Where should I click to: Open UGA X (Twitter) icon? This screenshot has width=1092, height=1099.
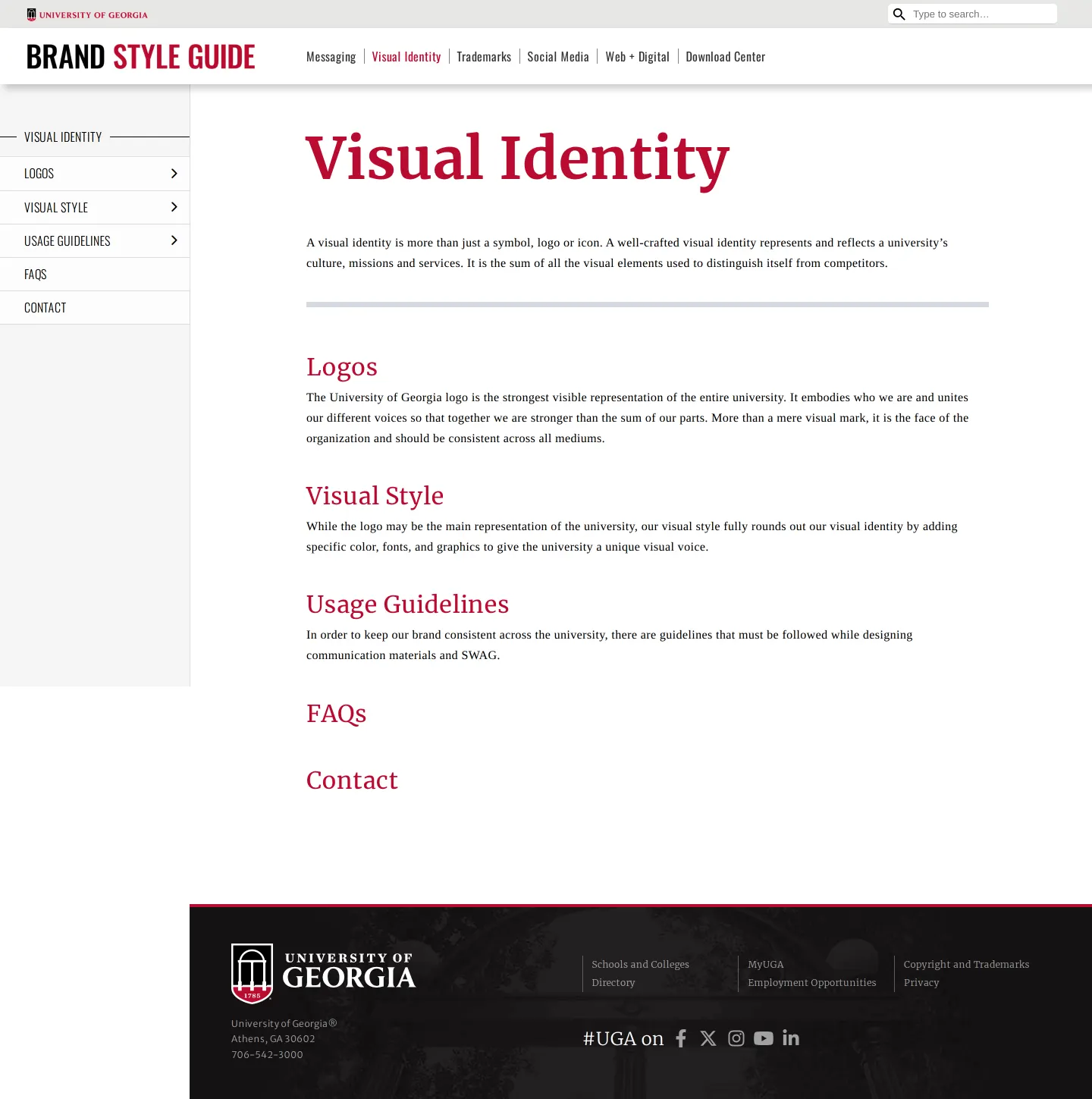[x=708, y=1038]
